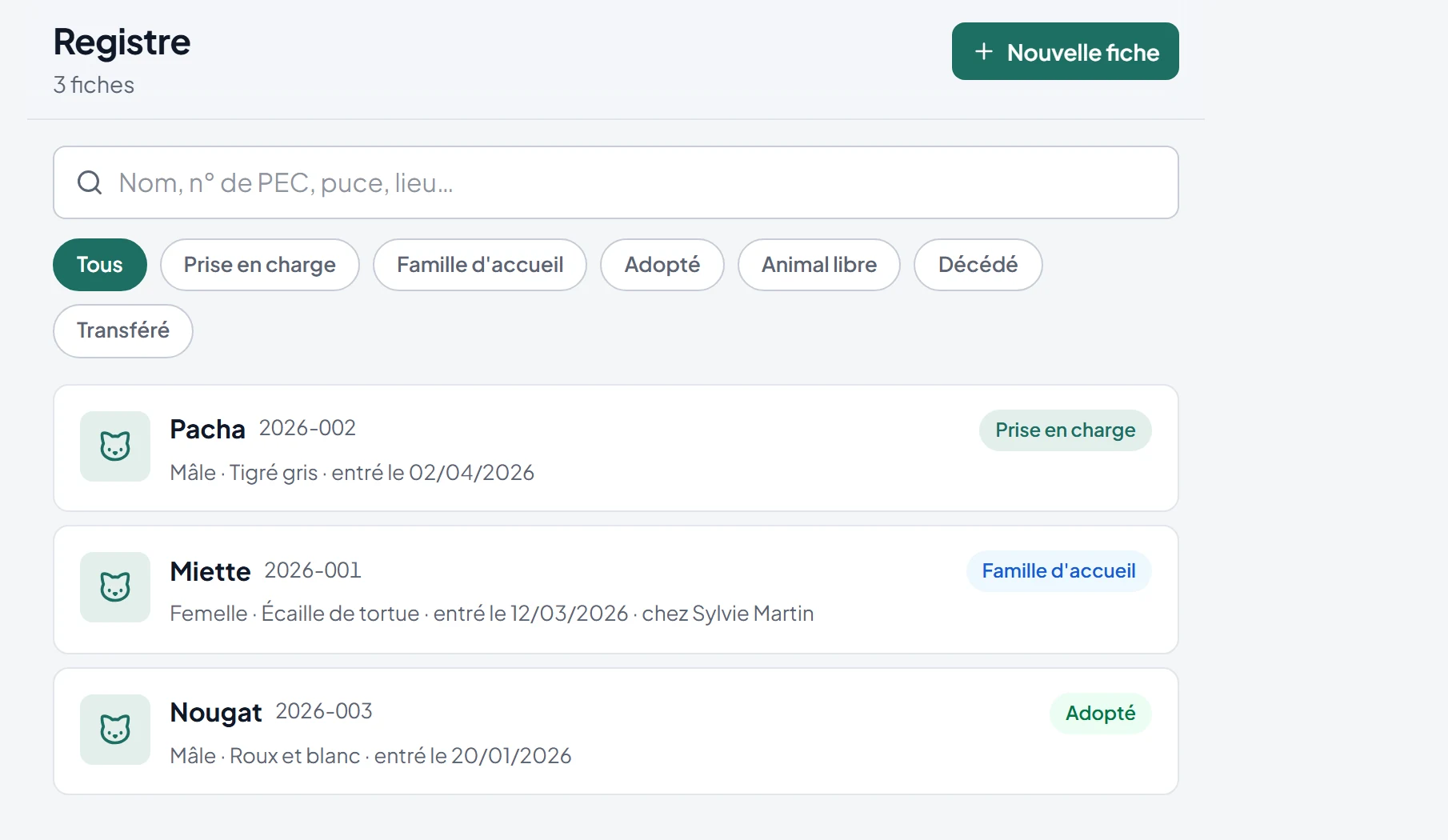Viewport: 1448px width, 840px height.
Task: Click the magnifying glass search icon
Action: click(x=90, y=182)
